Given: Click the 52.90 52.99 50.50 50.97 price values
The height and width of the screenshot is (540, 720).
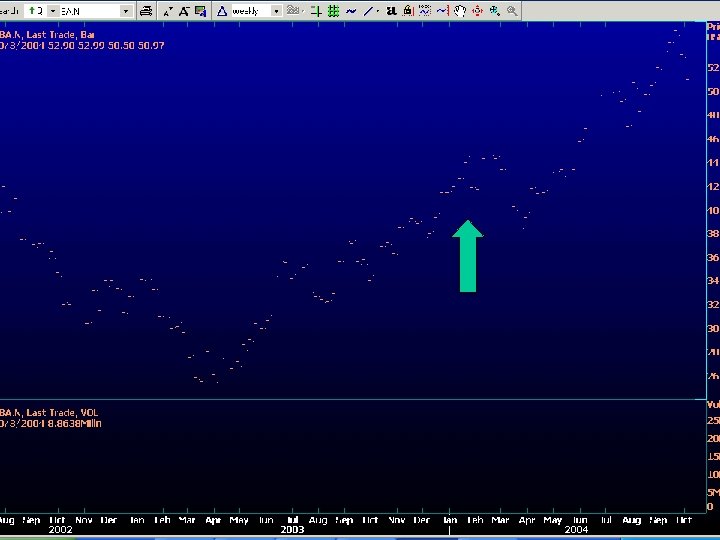Looking at the screenshot, I should click(x=106, y=45).
